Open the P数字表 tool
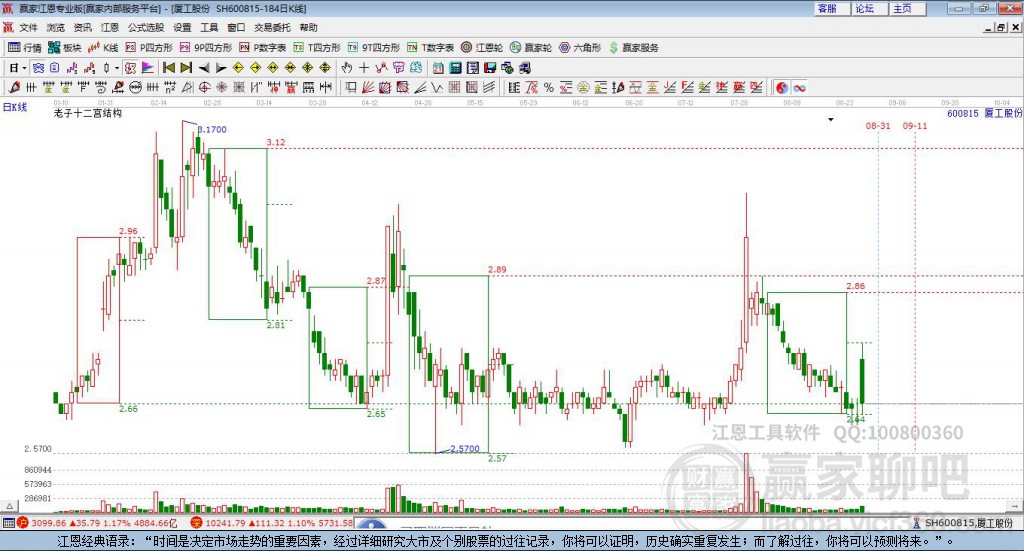1024x551 pixels. [x=263, y=48]
